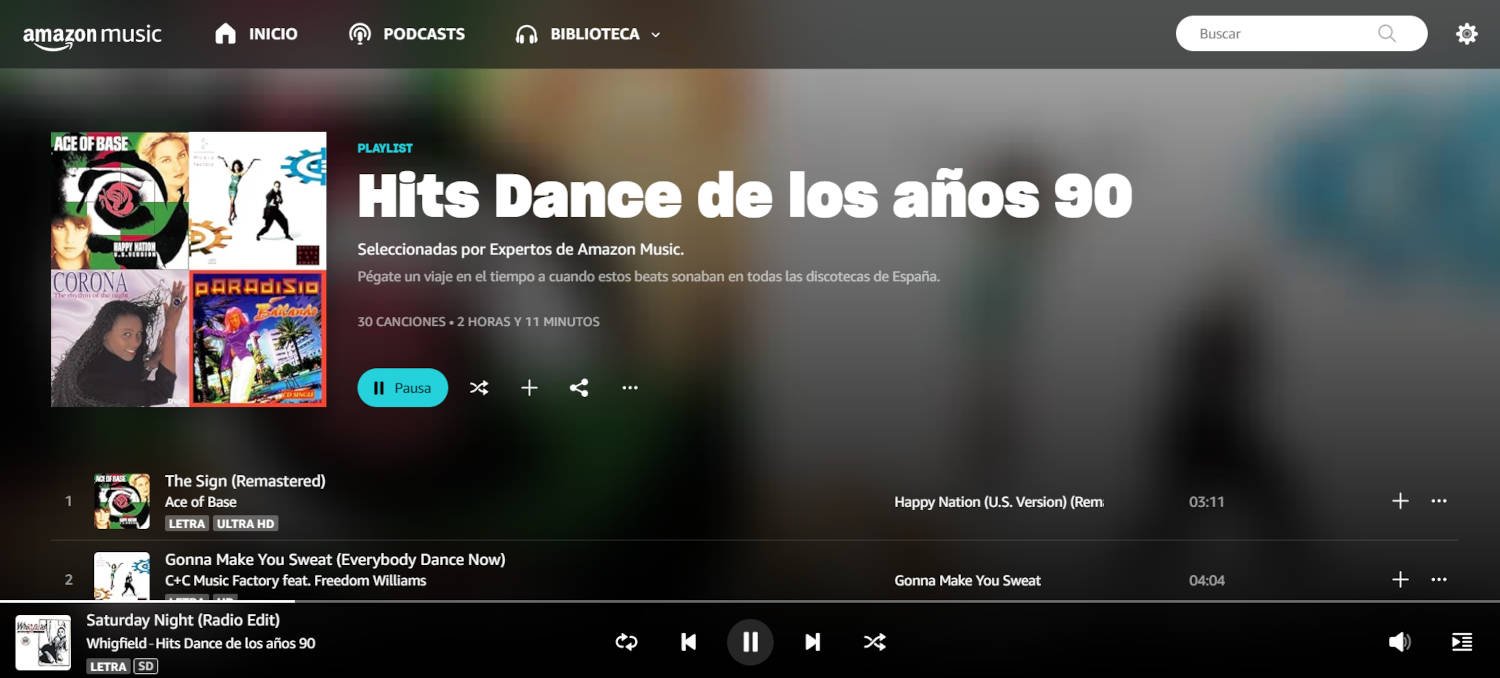Screen dimensions: 1500x678
Task: Click the volume speaker icon
Action: pyautogui.click(x=1400, y=642)
